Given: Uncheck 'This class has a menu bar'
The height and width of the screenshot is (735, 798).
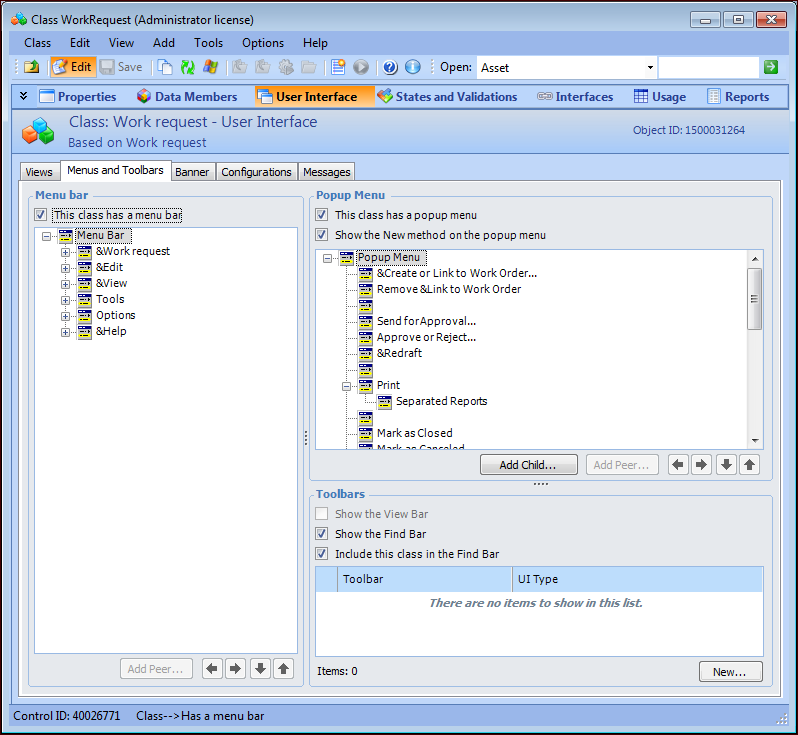Looking at the screenshot, I should tap(41, 215).
